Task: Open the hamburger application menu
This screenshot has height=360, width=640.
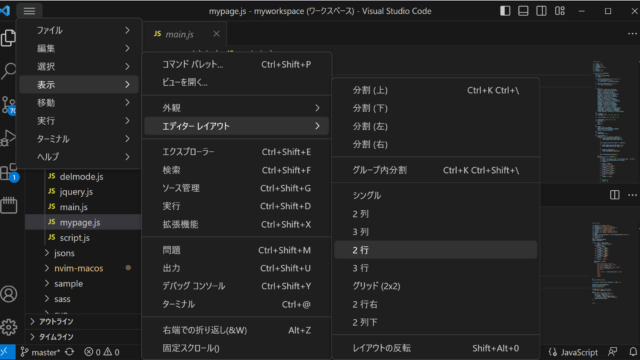Action: tap(29, 11)
